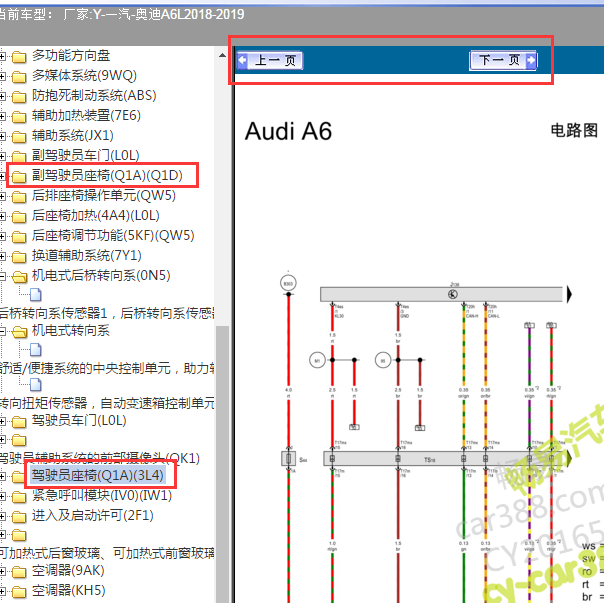Open folder icon for 后座椅调节功能(5KF)(QW5)
Viewport: 604px width, 603px height.
[19, 237]
